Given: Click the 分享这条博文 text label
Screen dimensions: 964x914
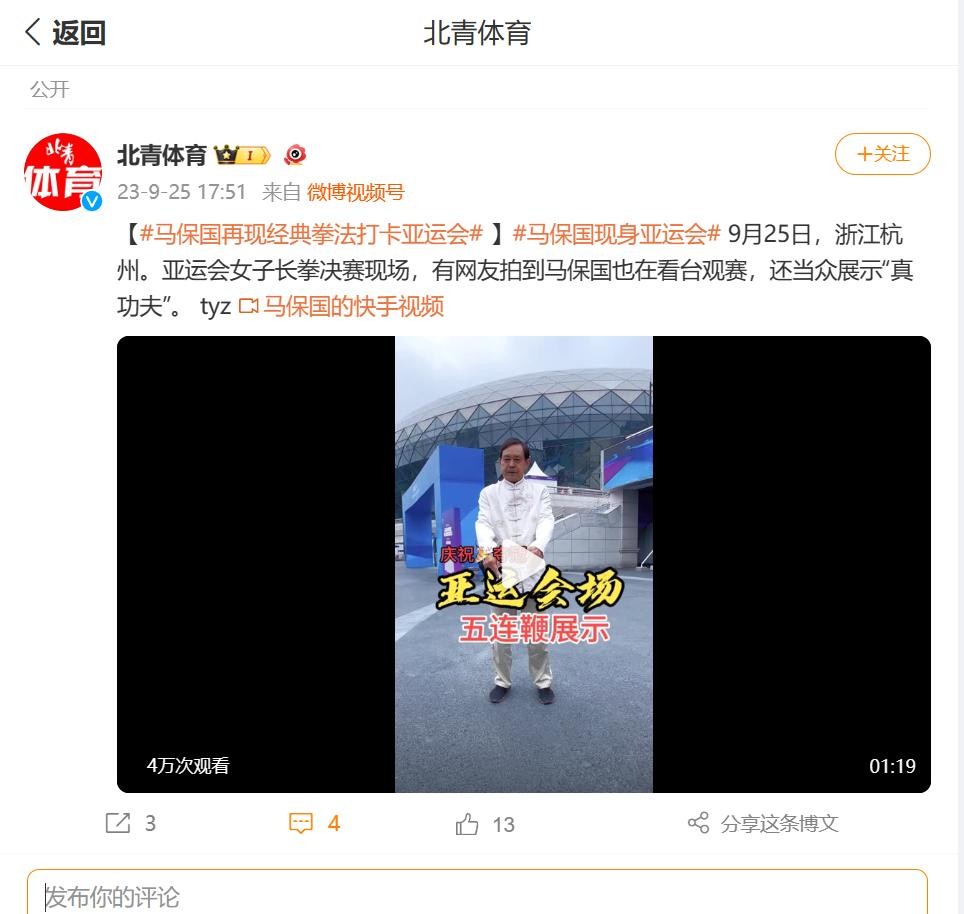Looking at the screenshot, I should pyautogui.click(x=780, y=824).
